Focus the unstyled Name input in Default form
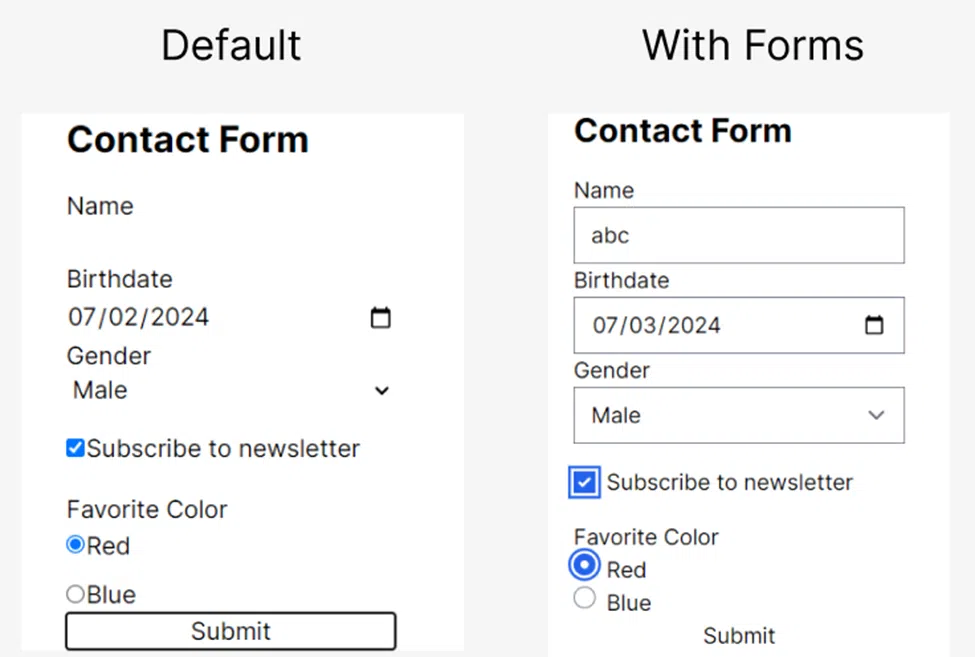The image size is (975, 657). pos(231,241)
